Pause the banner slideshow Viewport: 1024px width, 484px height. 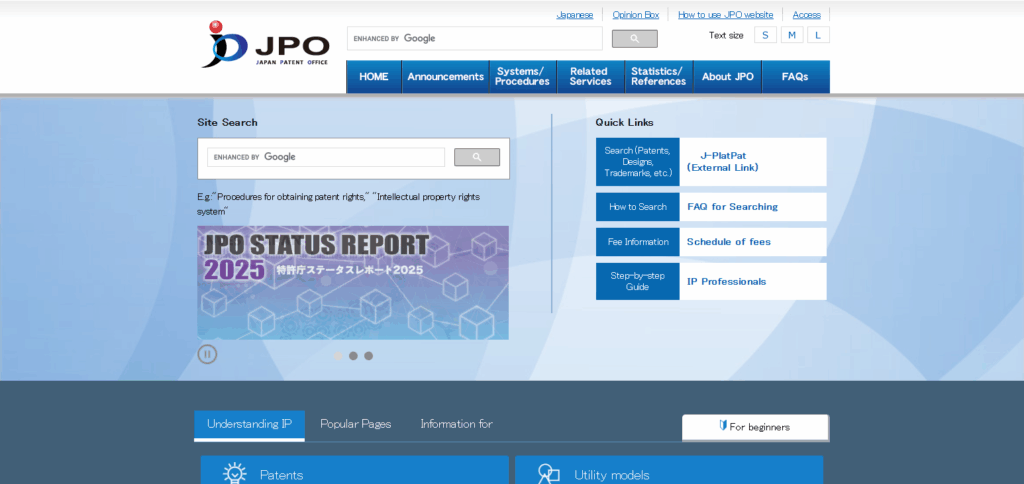click(207, 355)
